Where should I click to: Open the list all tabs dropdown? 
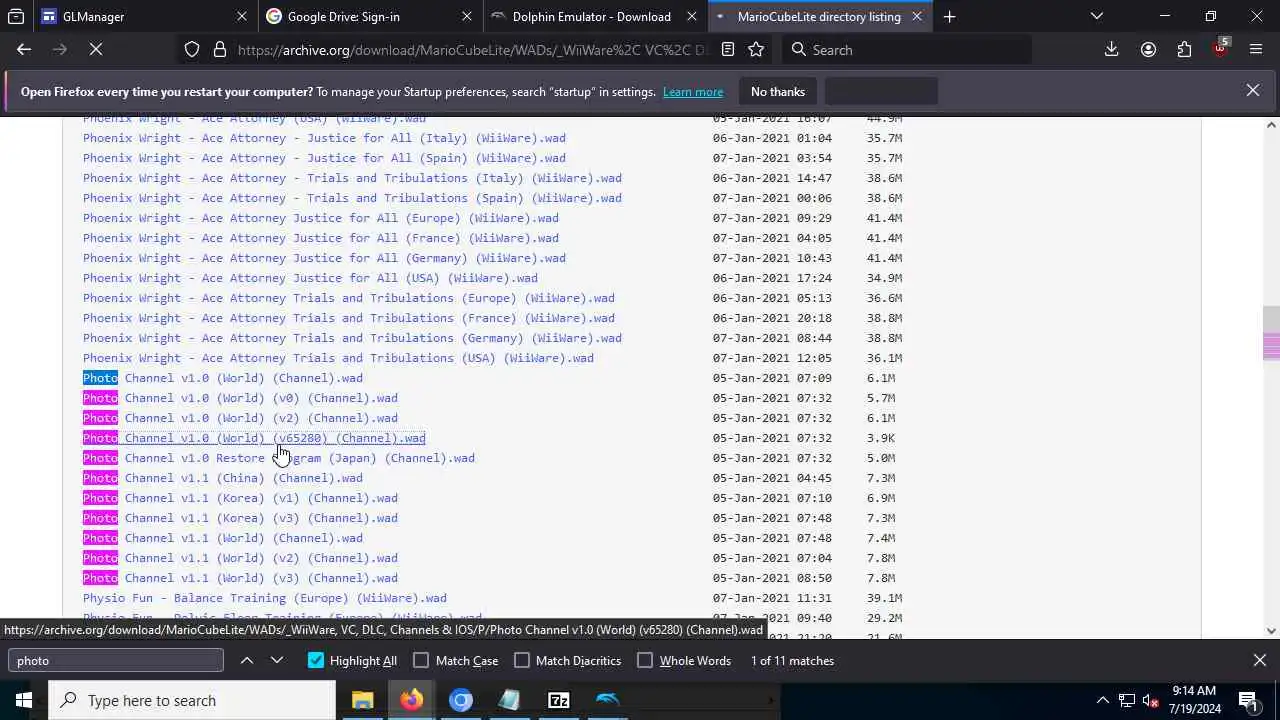(1097, 16)
